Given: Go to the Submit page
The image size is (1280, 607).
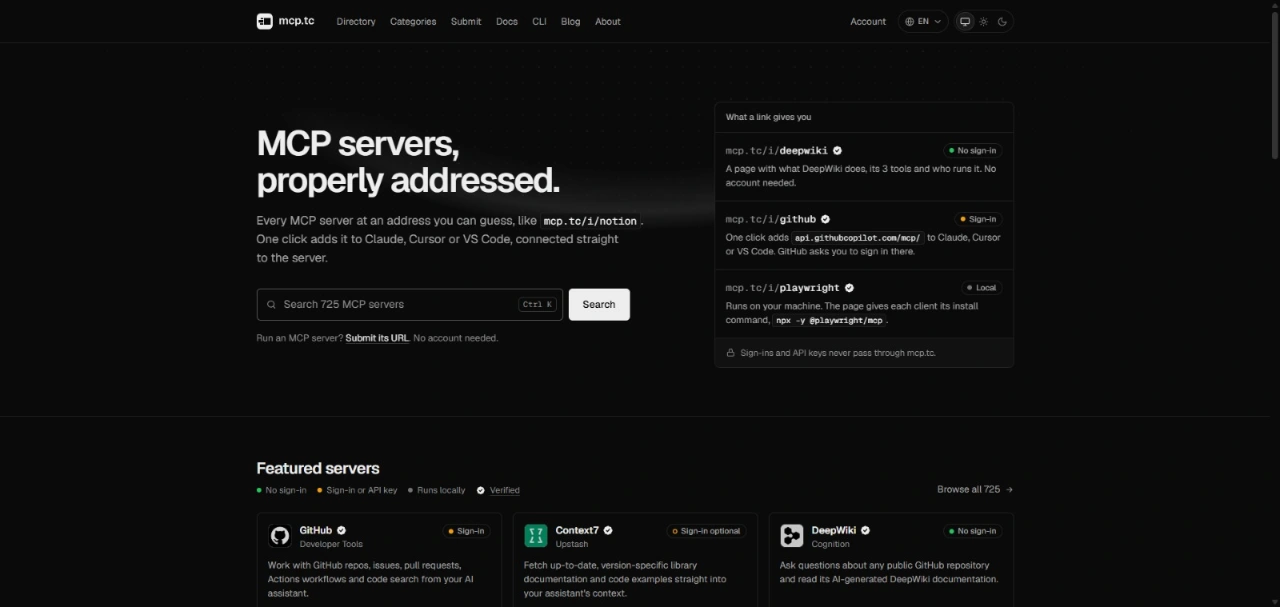Looking at the screenshot, I should click(x=466, y=21).
